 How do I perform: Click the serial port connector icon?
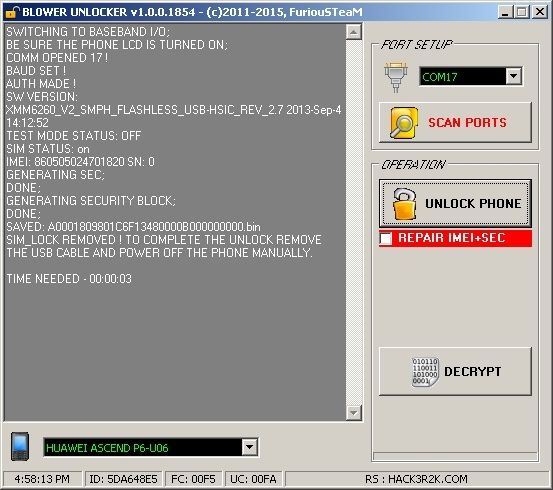tap(396, 77)
